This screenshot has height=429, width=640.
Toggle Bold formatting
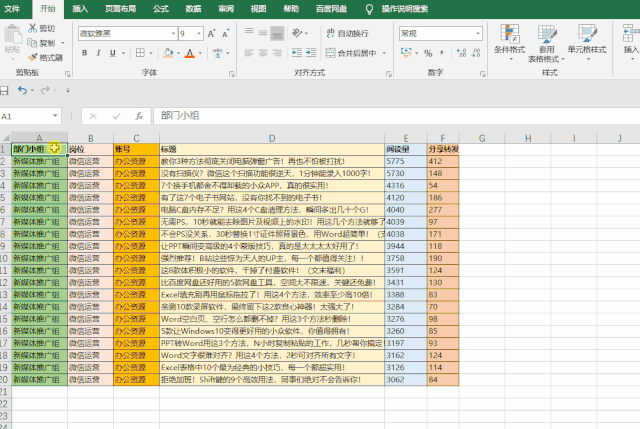click(x=84, y=53)
